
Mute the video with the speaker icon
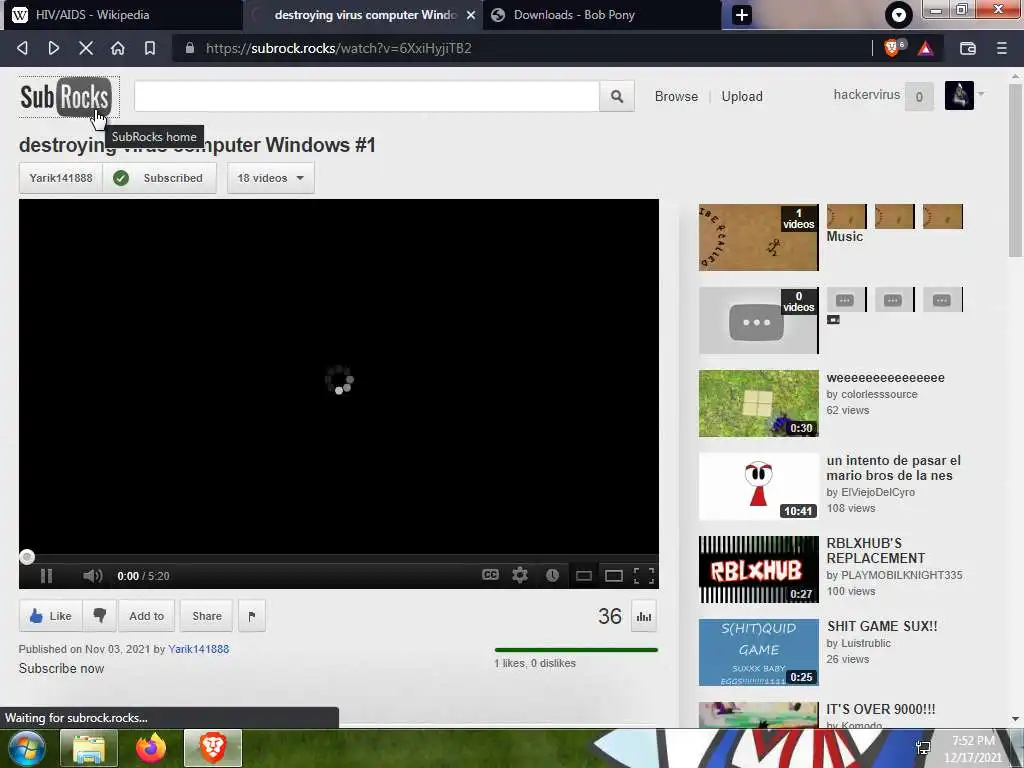pos(93,576)
